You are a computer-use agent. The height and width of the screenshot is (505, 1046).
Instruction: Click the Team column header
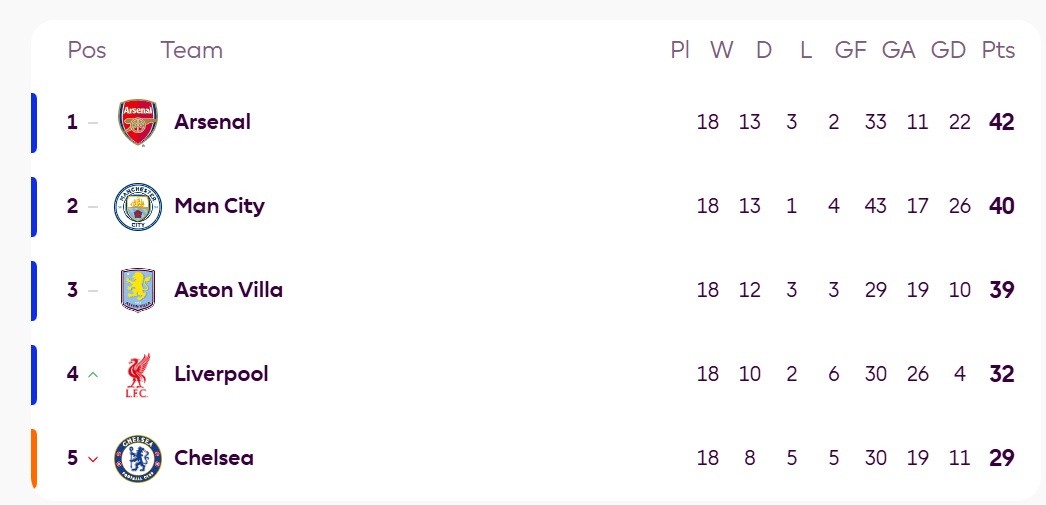(x=192, y=50)
